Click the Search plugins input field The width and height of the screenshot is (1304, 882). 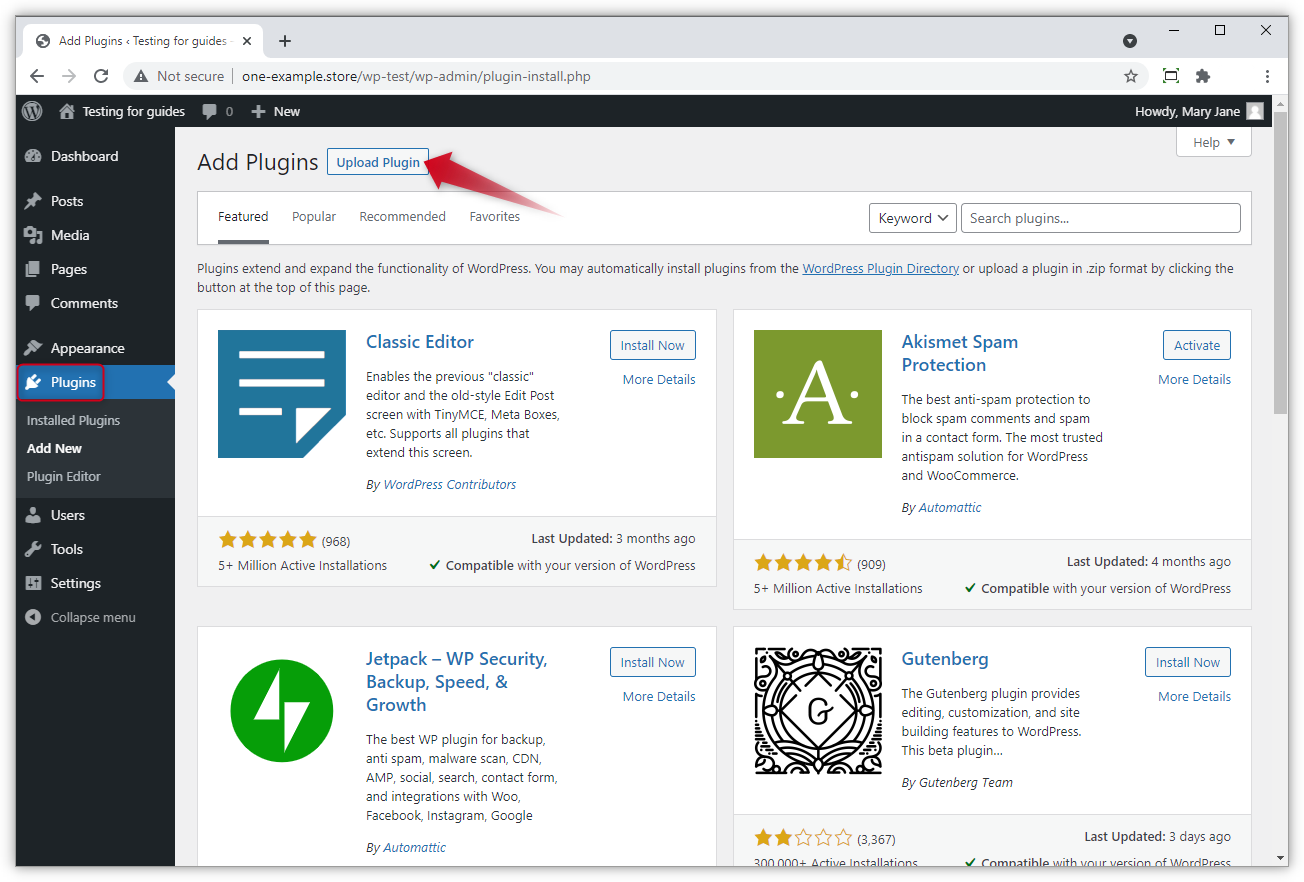click(x=1100, y=217)
